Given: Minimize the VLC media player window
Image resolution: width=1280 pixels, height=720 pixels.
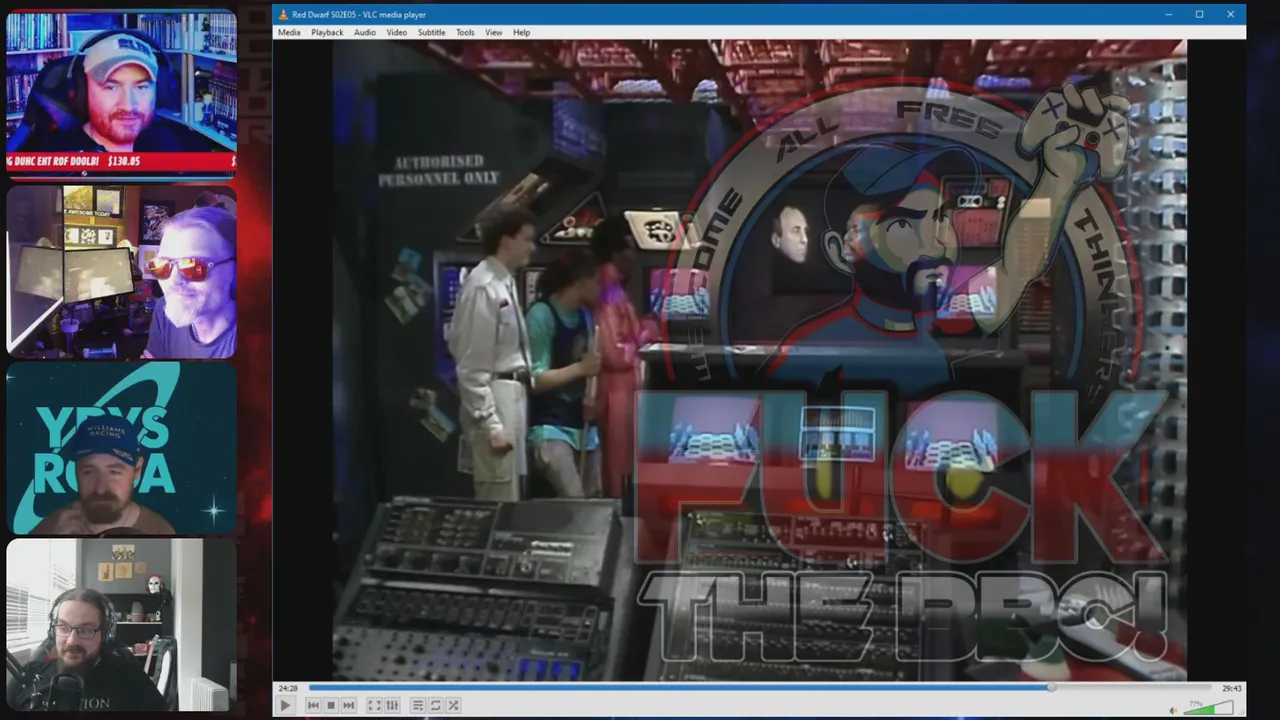Looking at the screenshot, I should (x=1169, y=14).
